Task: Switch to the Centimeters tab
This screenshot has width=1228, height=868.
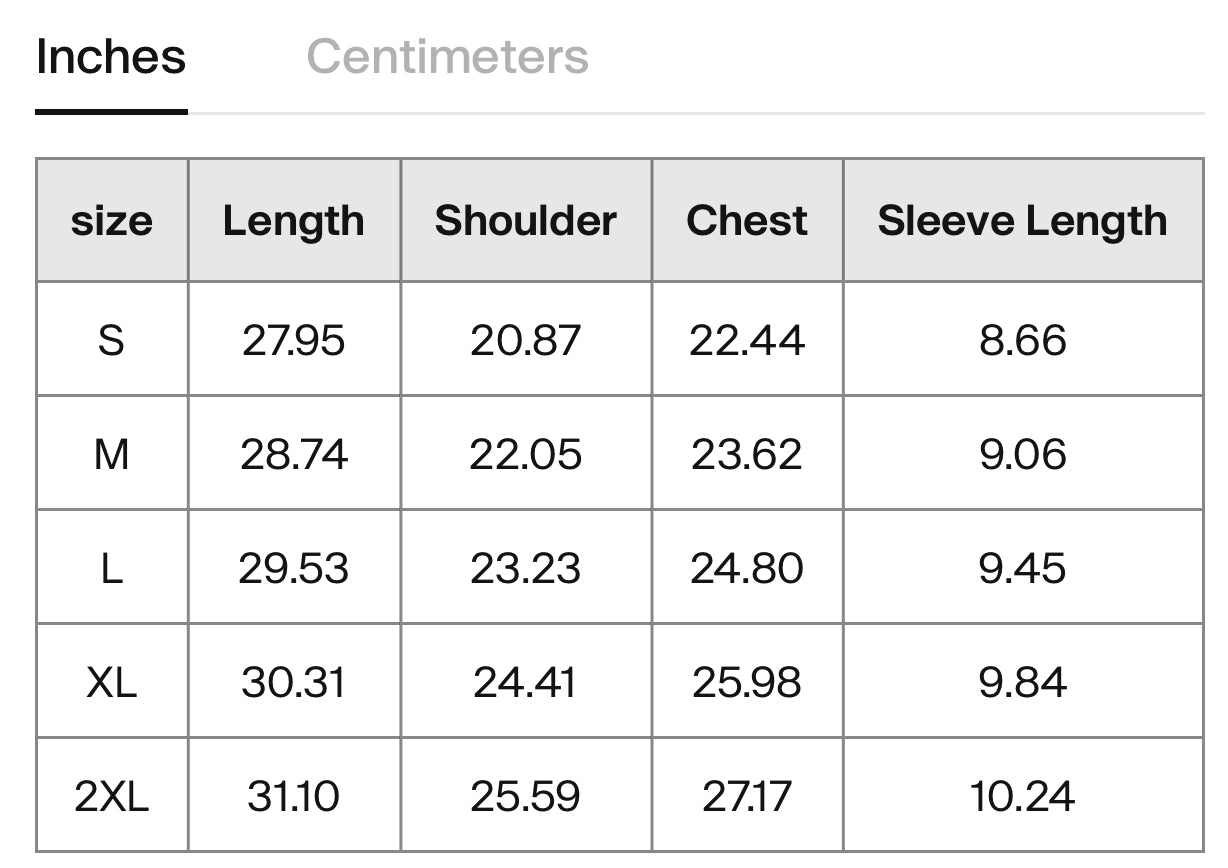Action: point(447,56)
